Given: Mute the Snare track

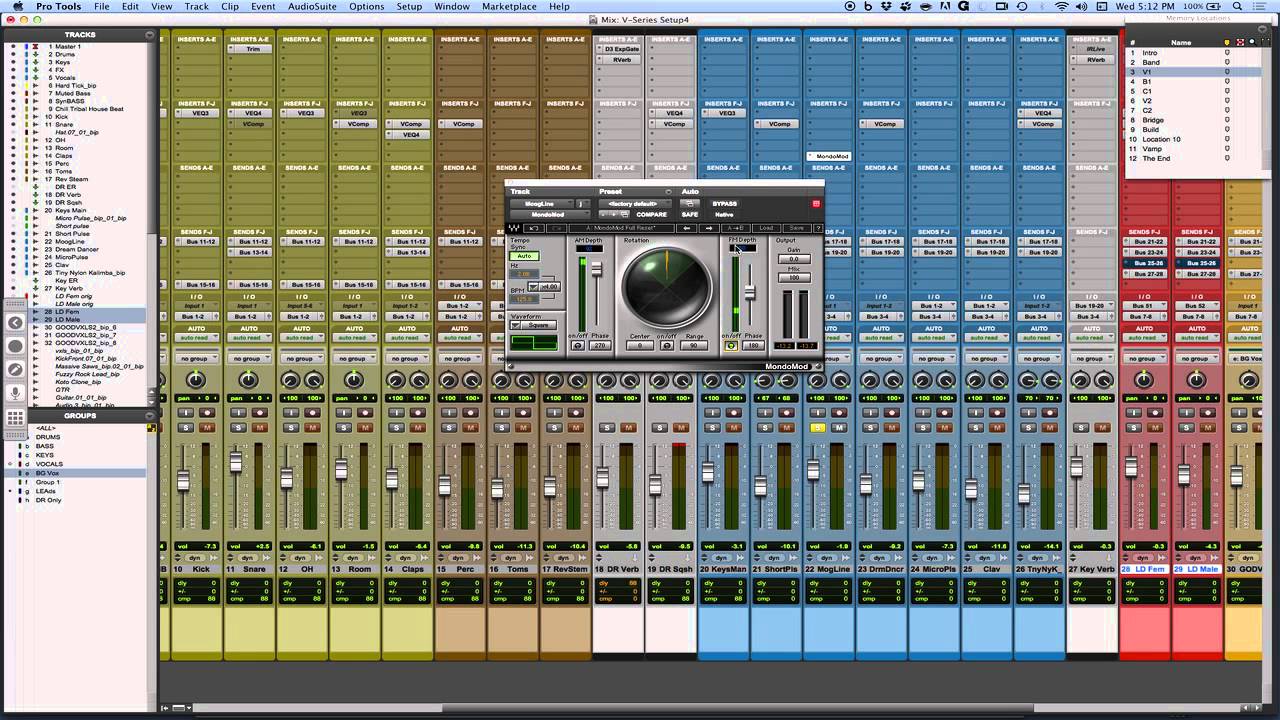Looking at the screenshot, I should click(260, 428).
